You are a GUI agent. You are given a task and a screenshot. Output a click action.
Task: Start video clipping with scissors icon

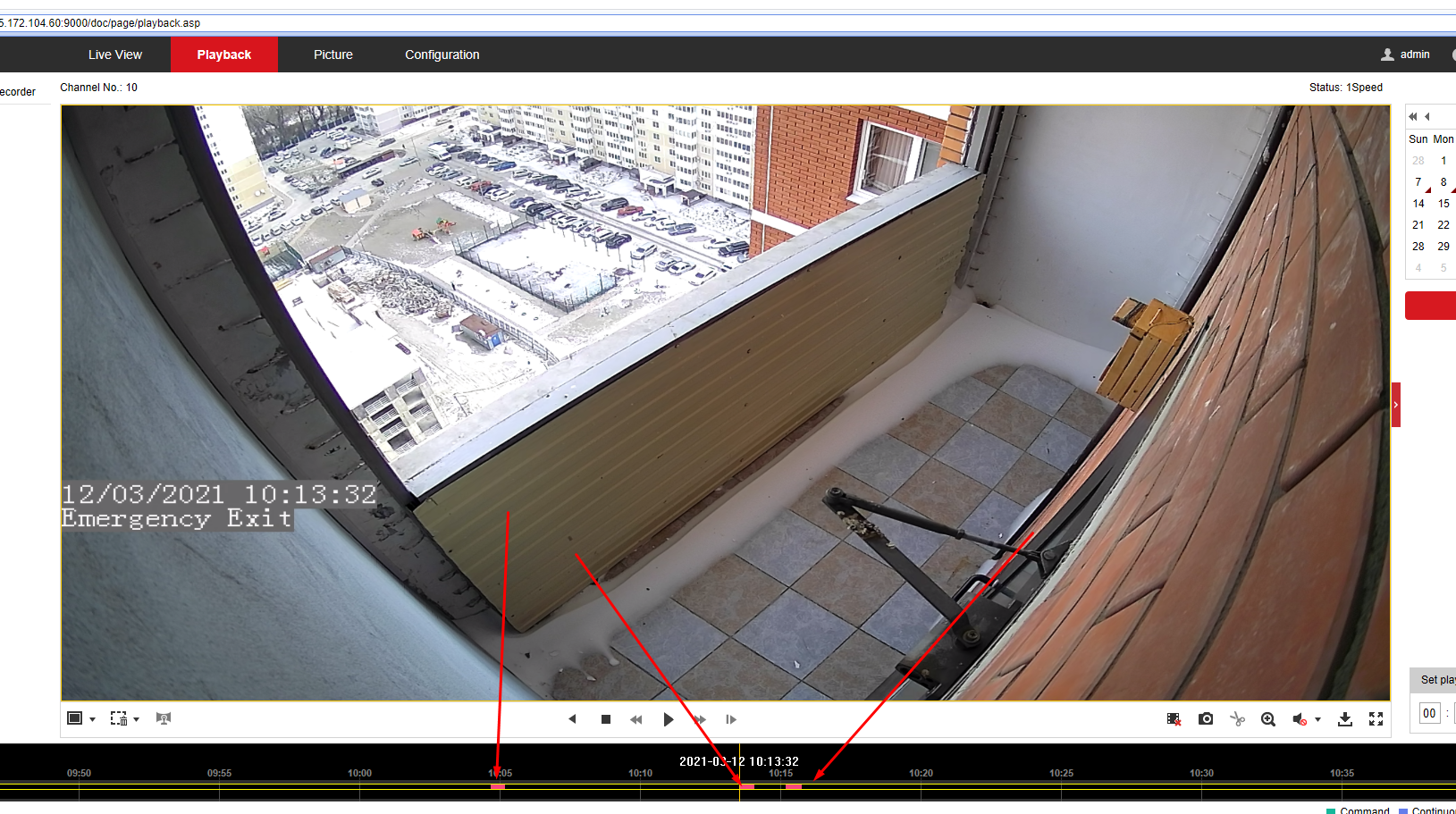(x=1237, y=719)
